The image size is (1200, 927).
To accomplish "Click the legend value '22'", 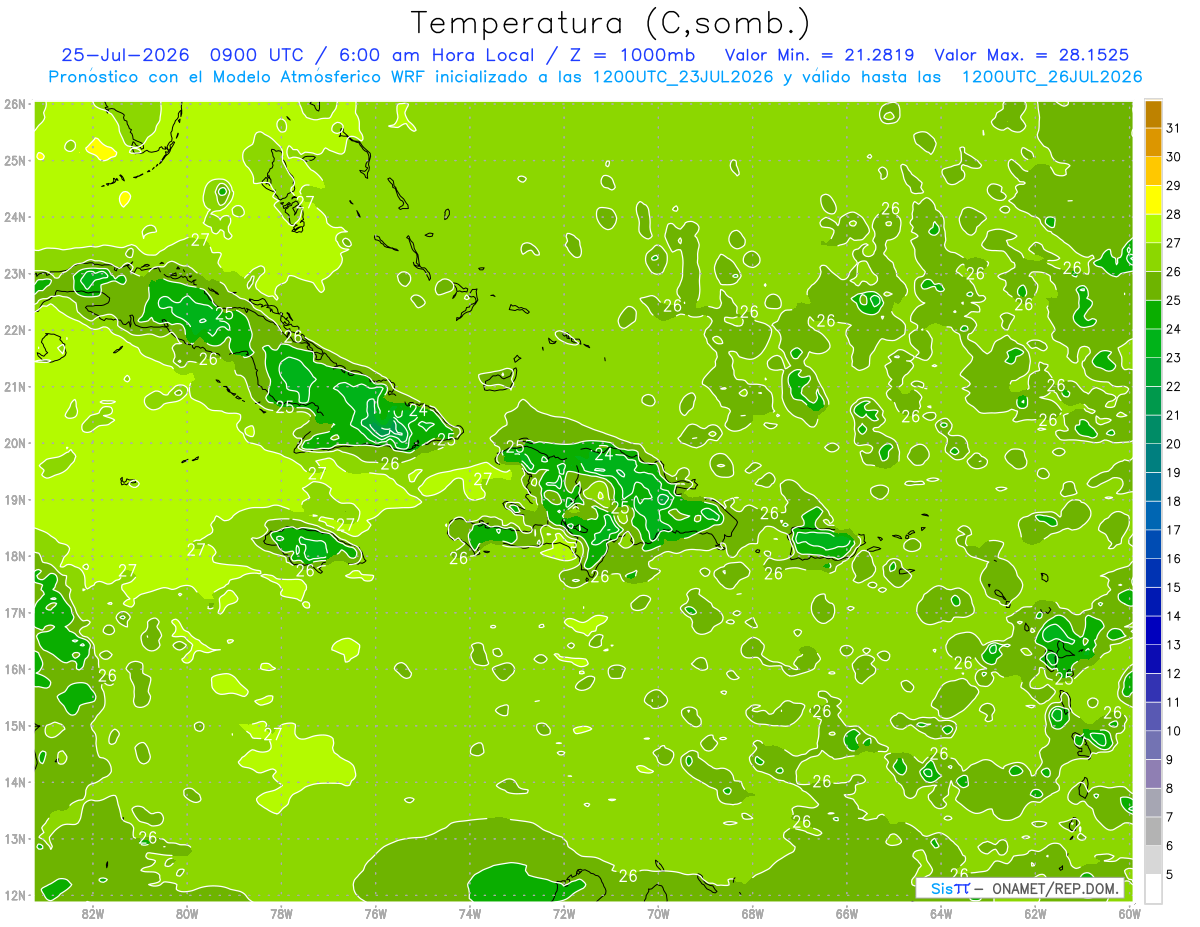I will pyautogui.click(x=1174, y=386).
